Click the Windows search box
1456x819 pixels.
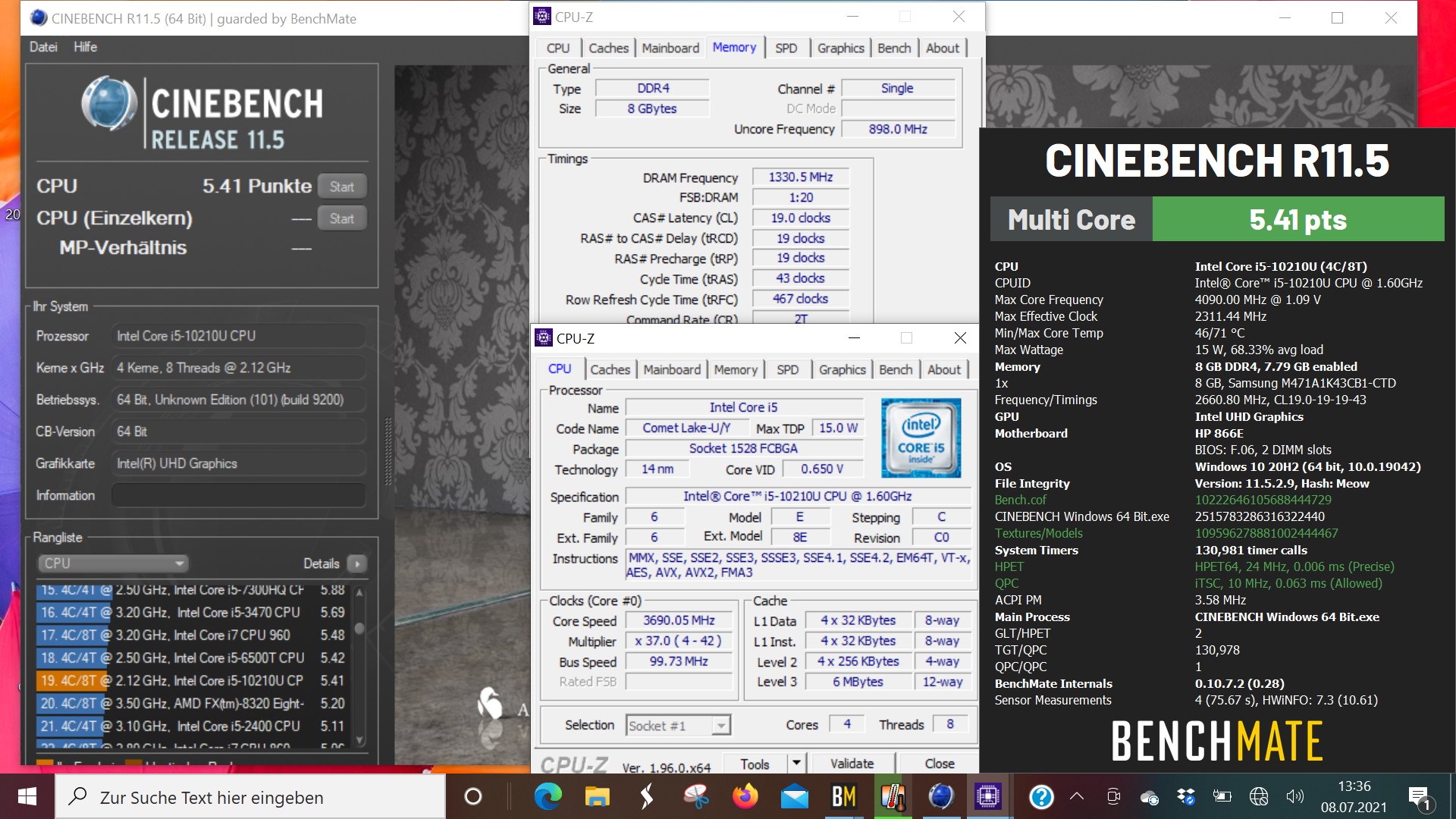[250, 797]
